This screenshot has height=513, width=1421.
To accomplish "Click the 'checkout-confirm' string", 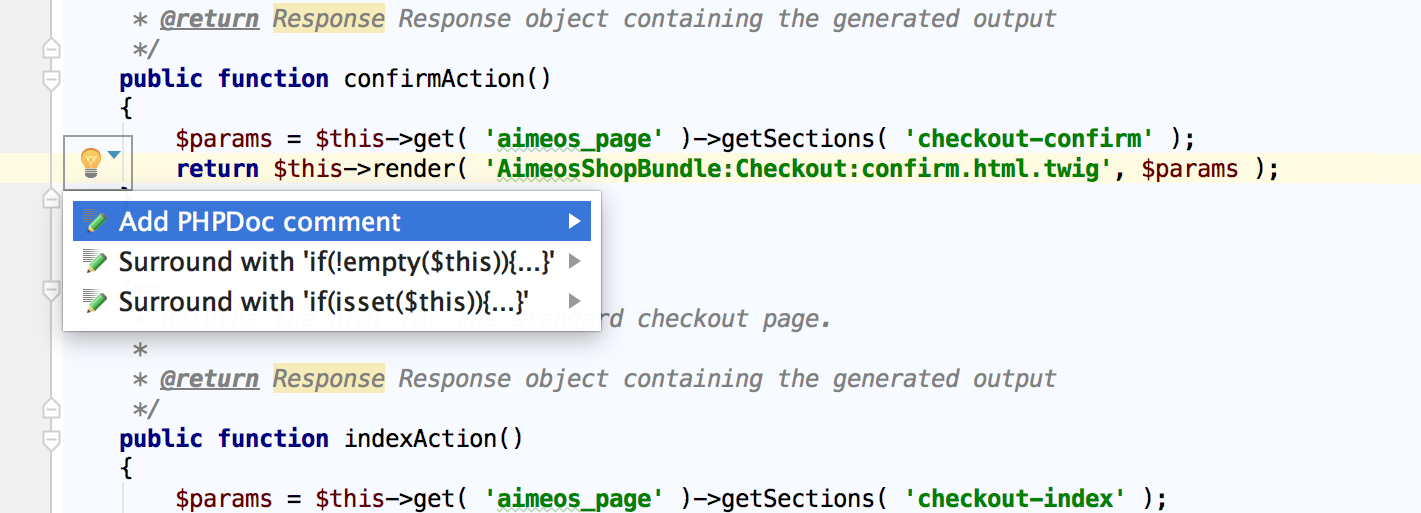I will (x=1029, y=139).
